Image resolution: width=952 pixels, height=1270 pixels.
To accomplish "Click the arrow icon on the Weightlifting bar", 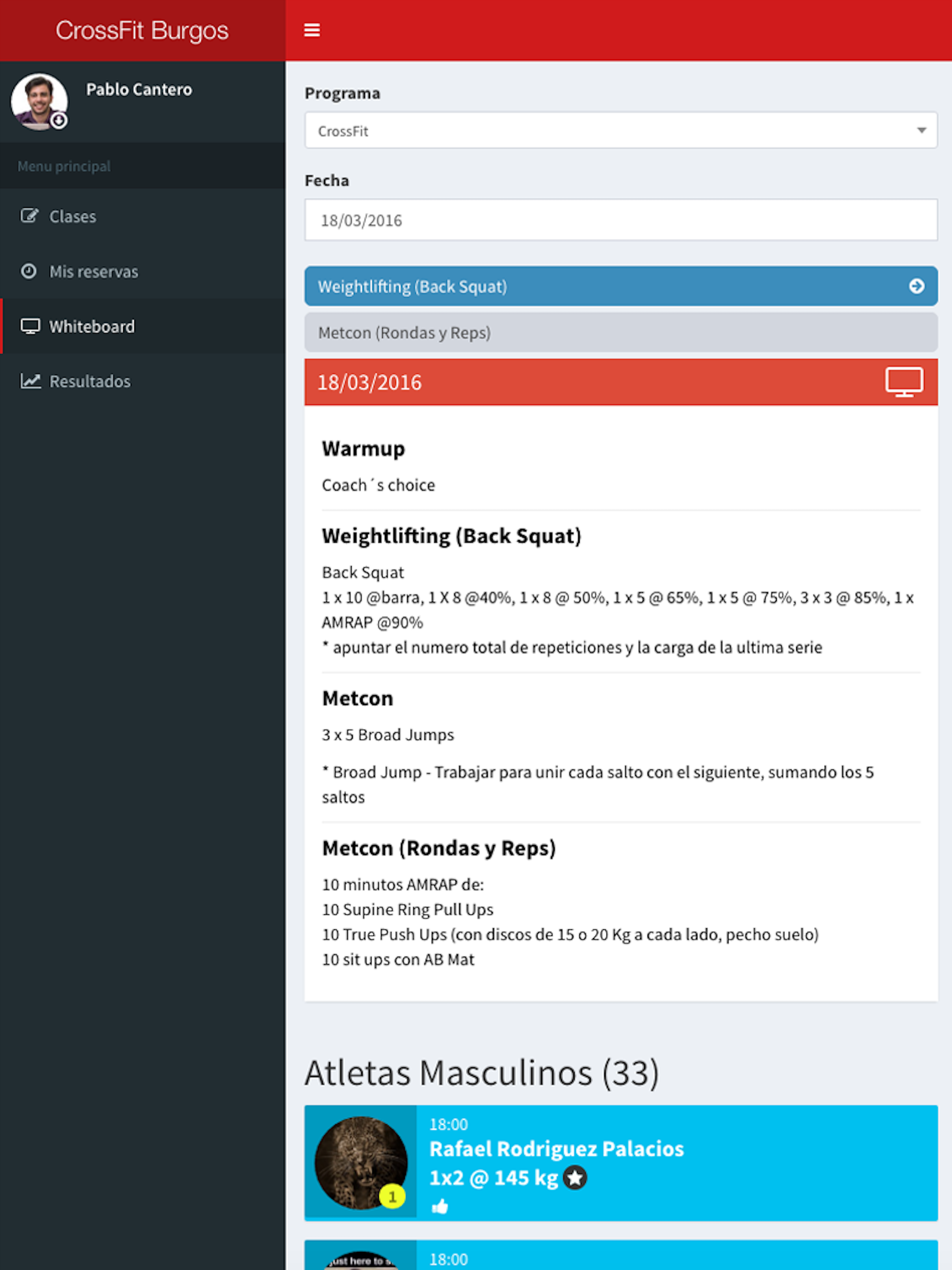I will (917, 286).
